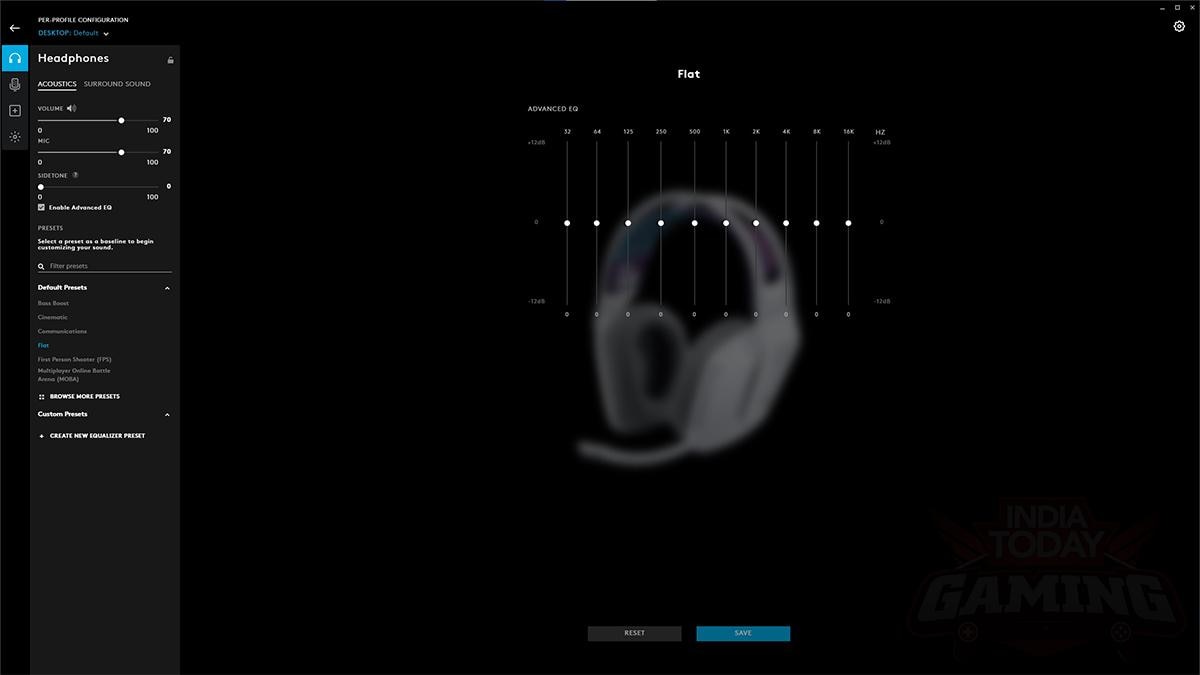Click the 500 Hz EQ band handle
Screen dimensions: 1200x675
pyautogui.click(x=694, y=222)
